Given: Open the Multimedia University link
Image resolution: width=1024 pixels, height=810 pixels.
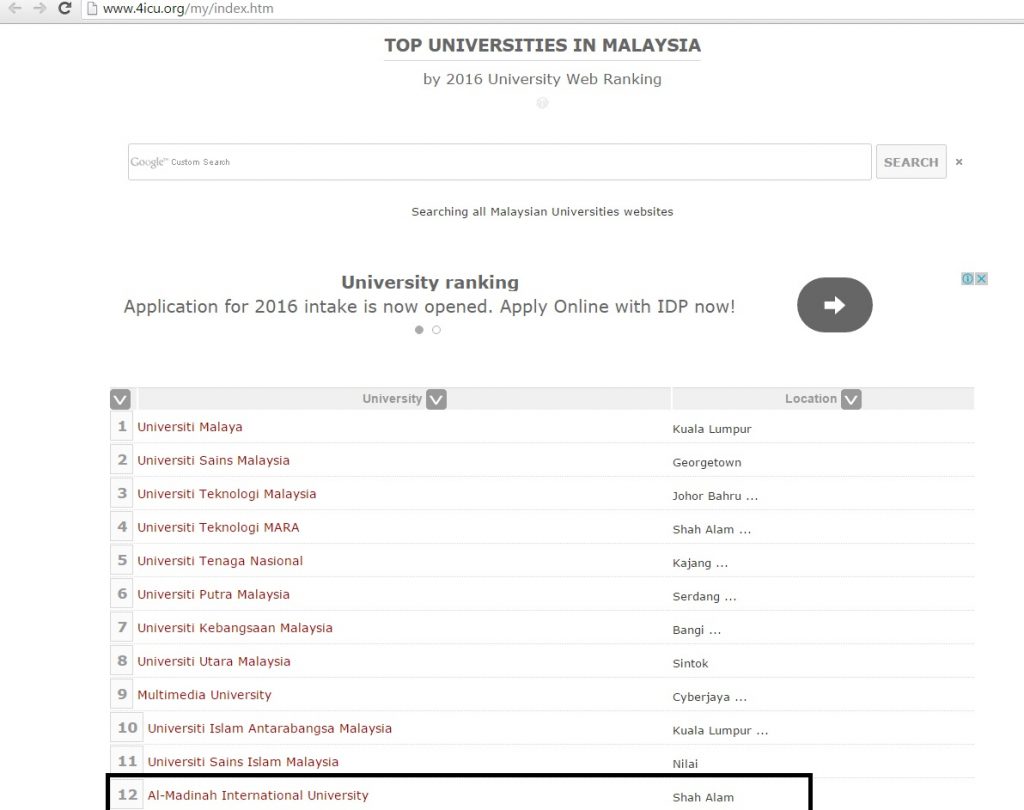Looking at the screenshot, I should 204,695.
